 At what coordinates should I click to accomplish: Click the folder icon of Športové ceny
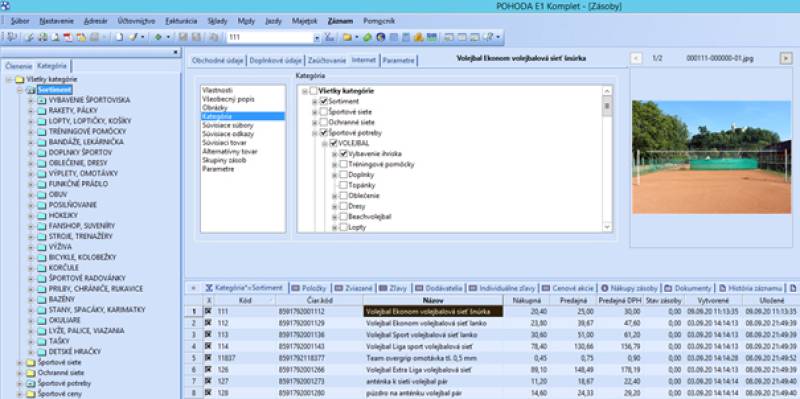point(31,394)
